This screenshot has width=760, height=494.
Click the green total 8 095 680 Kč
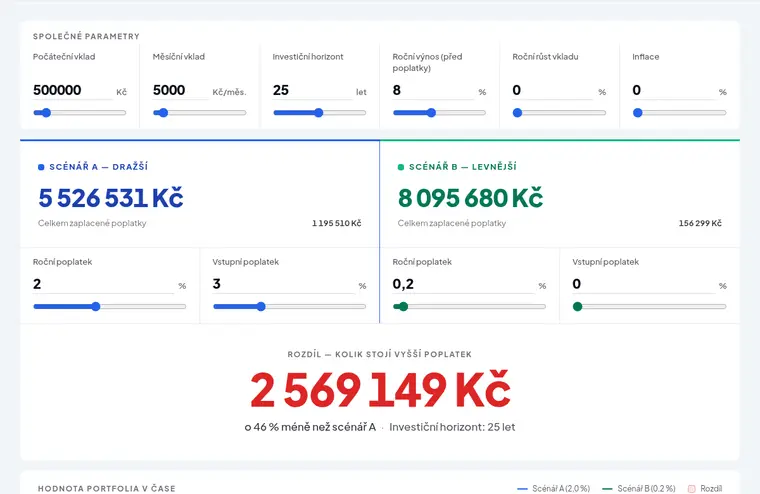point(471,198)
